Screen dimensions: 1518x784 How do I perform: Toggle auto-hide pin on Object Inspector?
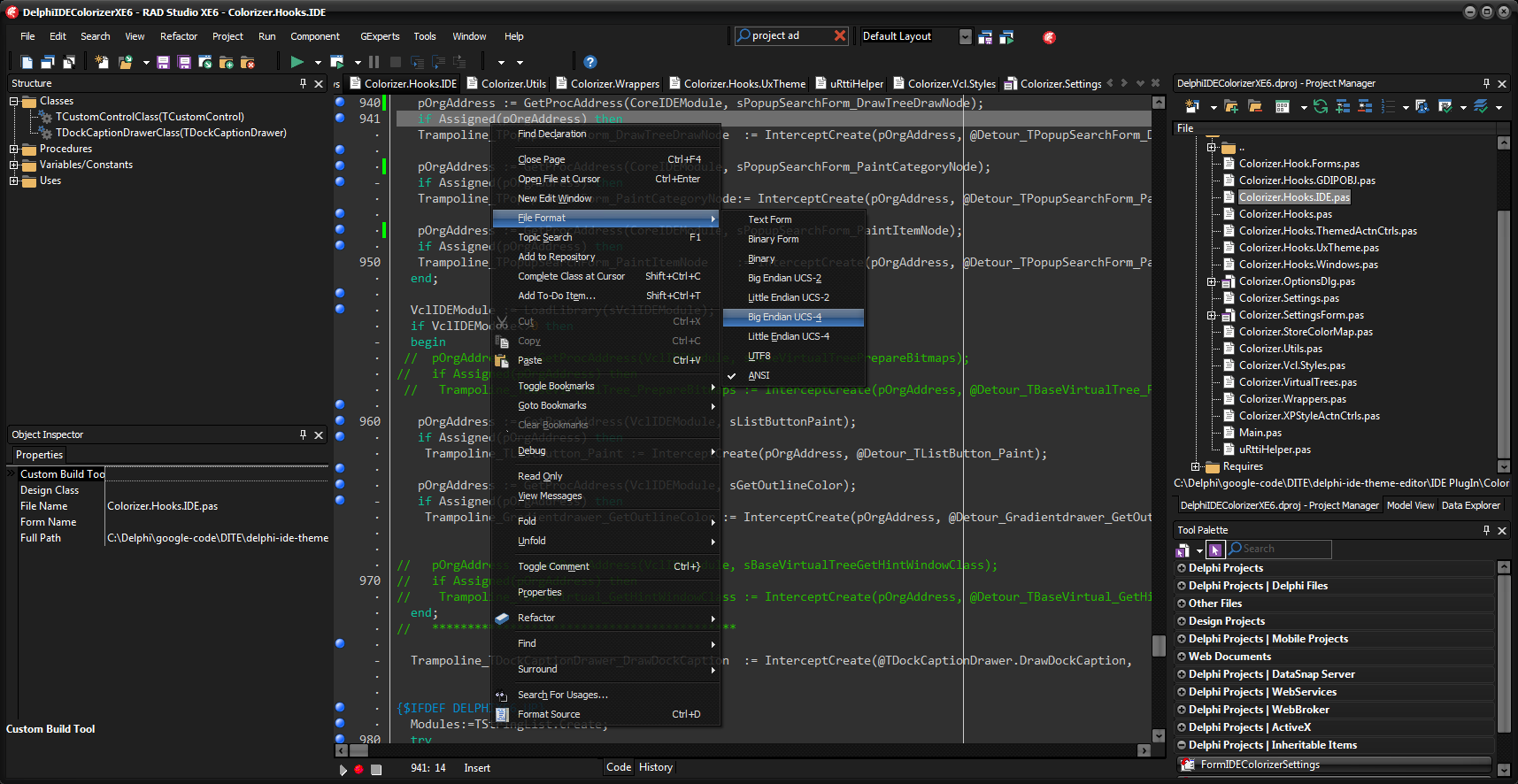[x=303, y=434]
